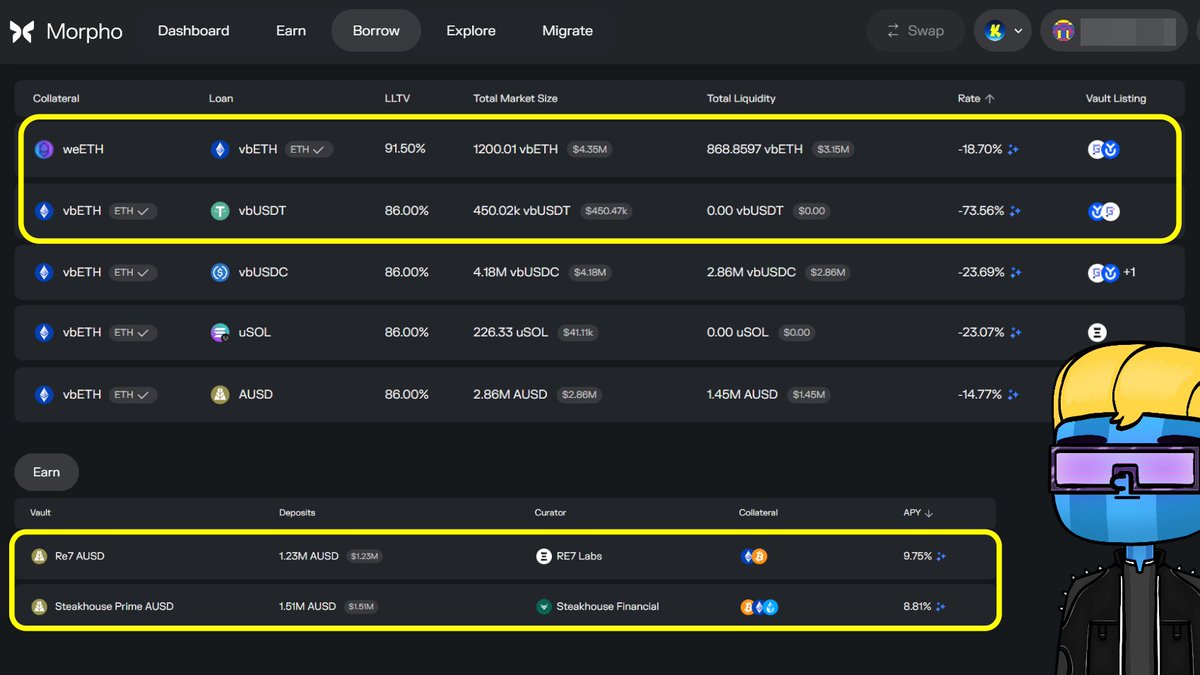This screenshot has width=1200, height=675.
Task: Click the $41.11k market size badge
Action: point(578,333)
